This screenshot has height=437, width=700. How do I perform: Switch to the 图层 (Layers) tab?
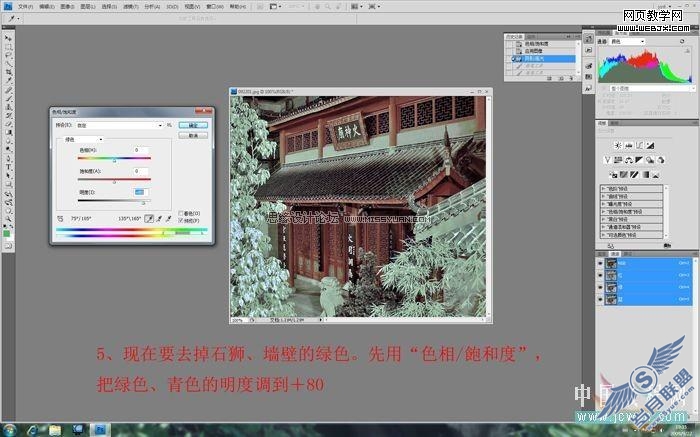[602, 254]
